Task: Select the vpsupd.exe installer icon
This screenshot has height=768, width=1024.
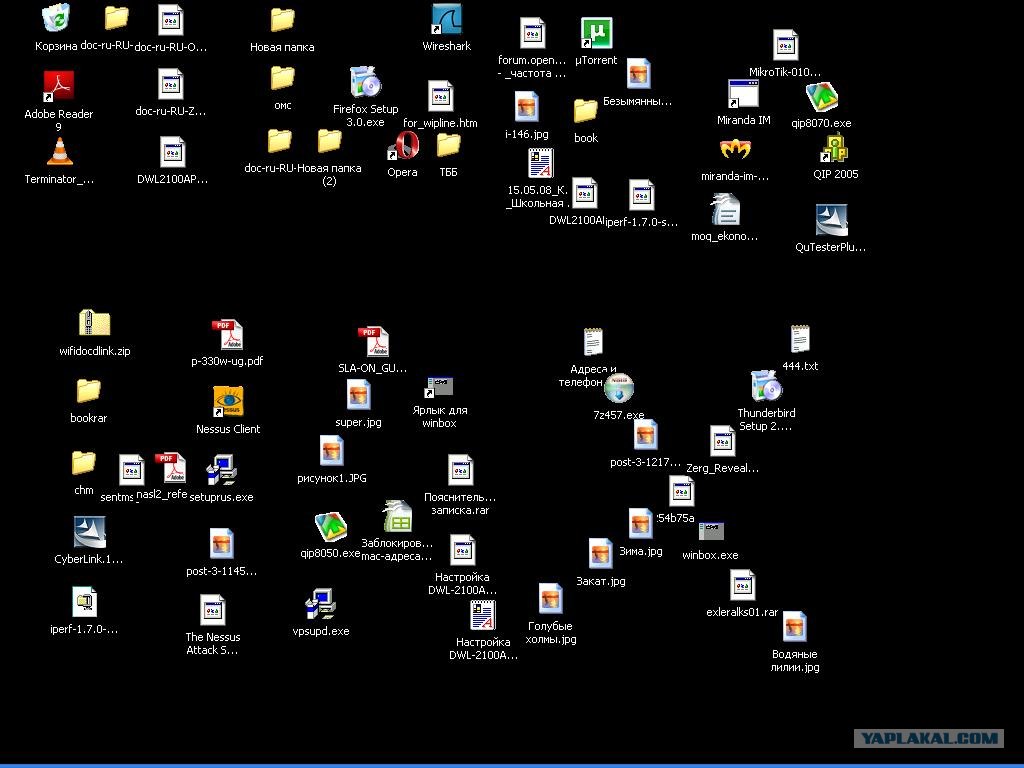Action: click(321, 604)
